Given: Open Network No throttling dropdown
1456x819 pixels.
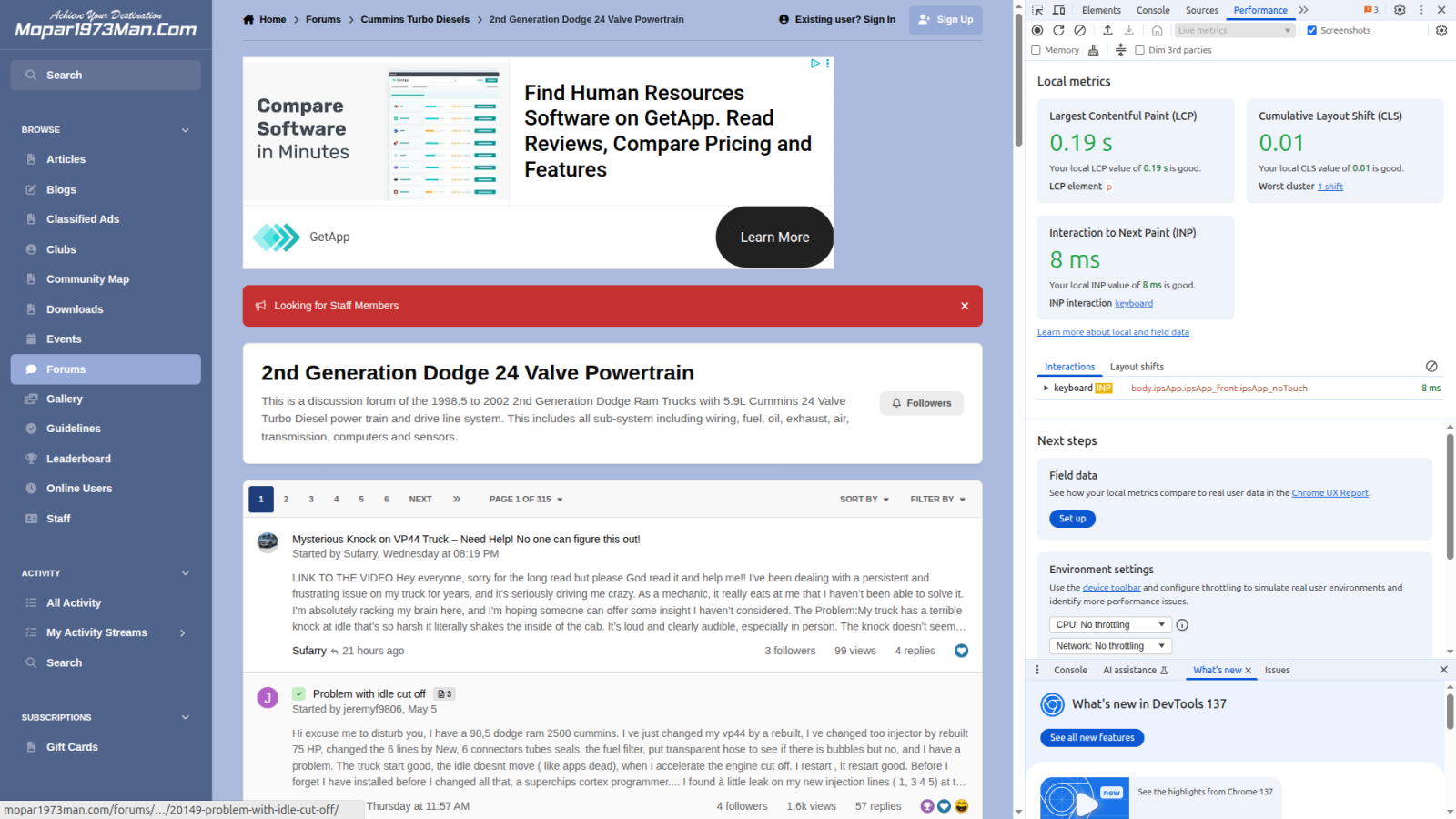Looking at the screenshot, I should 1110,646.
